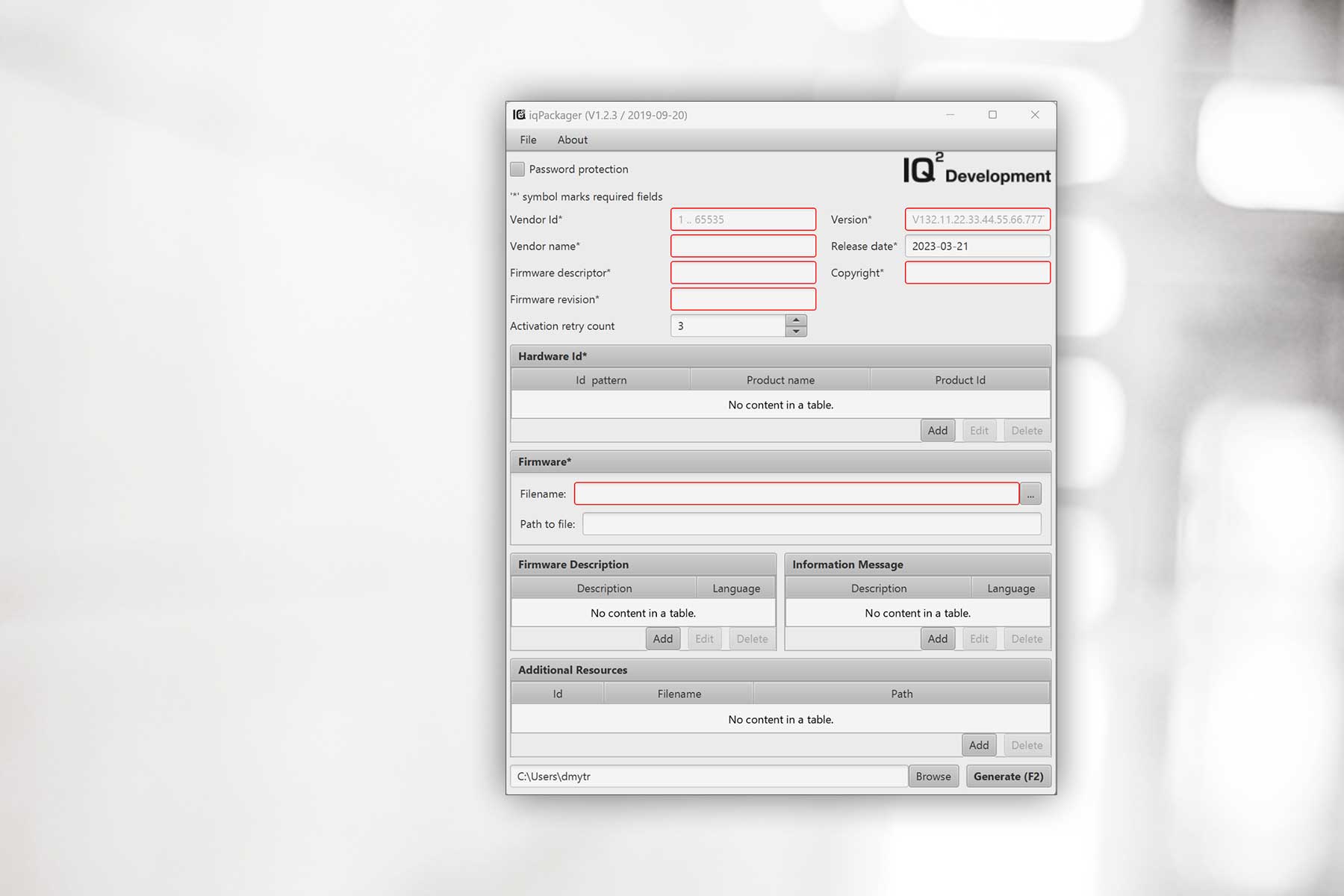Decrease the Activation retry count
Screen dimensions: 1344x896
[x=796, y=332]
